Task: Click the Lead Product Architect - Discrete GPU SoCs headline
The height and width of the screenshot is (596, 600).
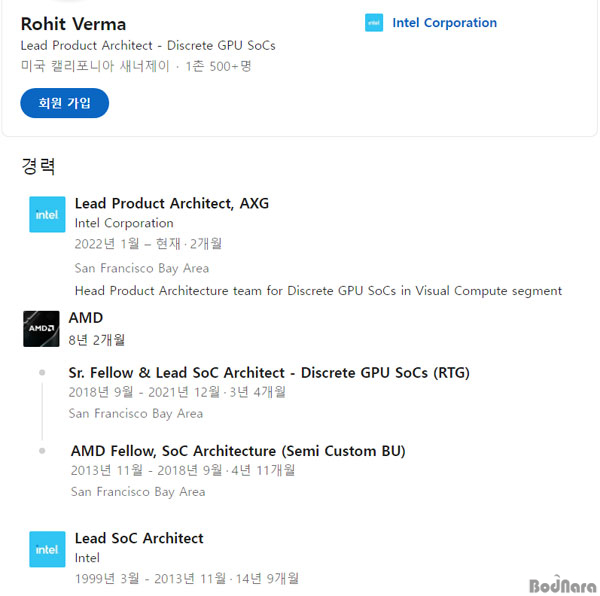Action: click(148, 46)
